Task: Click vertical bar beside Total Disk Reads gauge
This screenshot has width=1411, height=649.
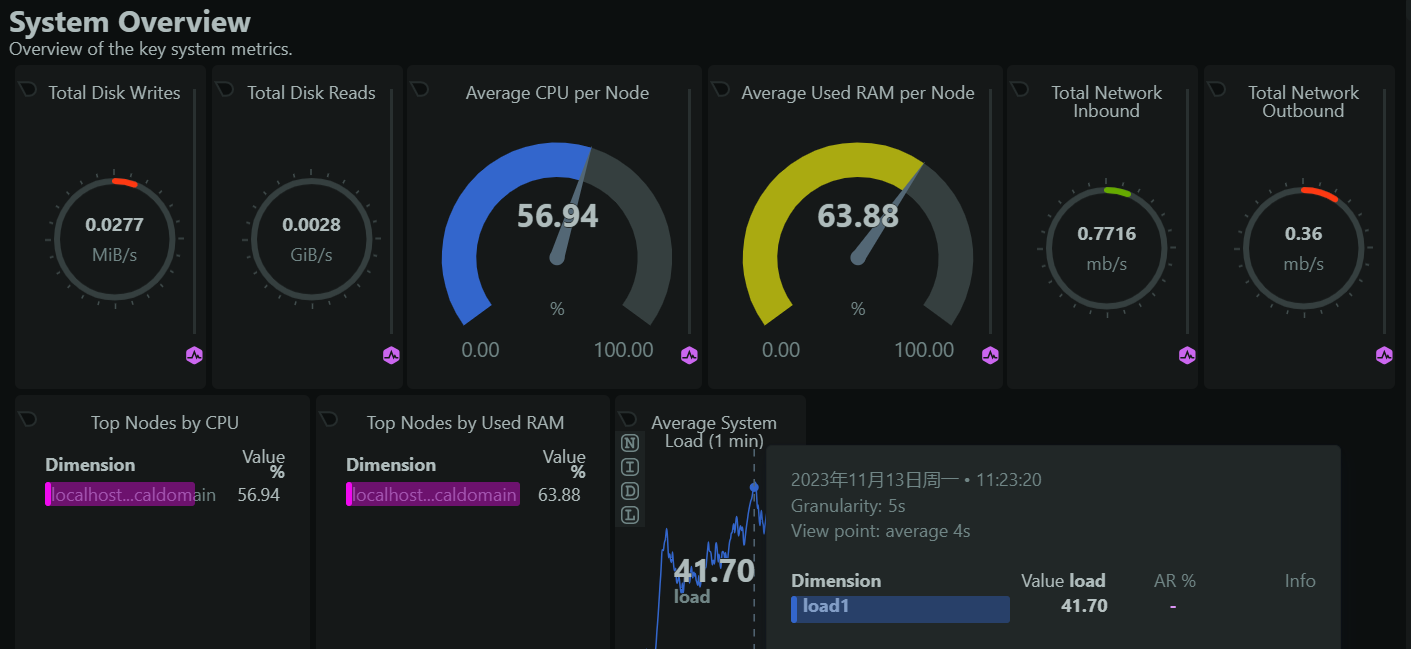Action: pyautogui.click(x=391, y=210)
